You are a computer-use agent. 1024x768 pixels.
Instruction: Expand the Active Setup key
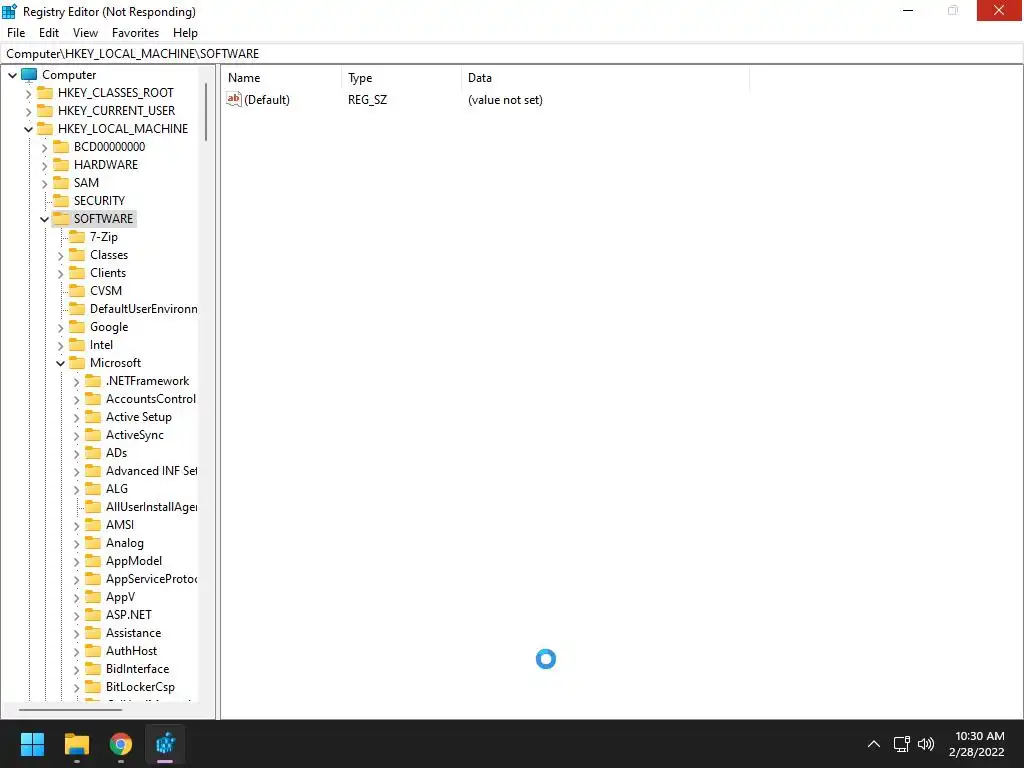[x=76, y=417]
